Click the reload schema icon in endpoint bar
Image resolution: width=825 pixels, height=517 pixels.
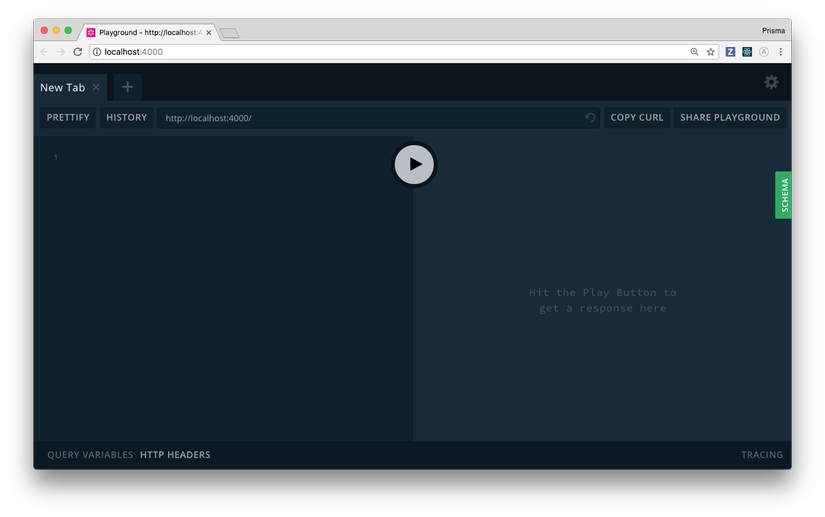[590, 118]
